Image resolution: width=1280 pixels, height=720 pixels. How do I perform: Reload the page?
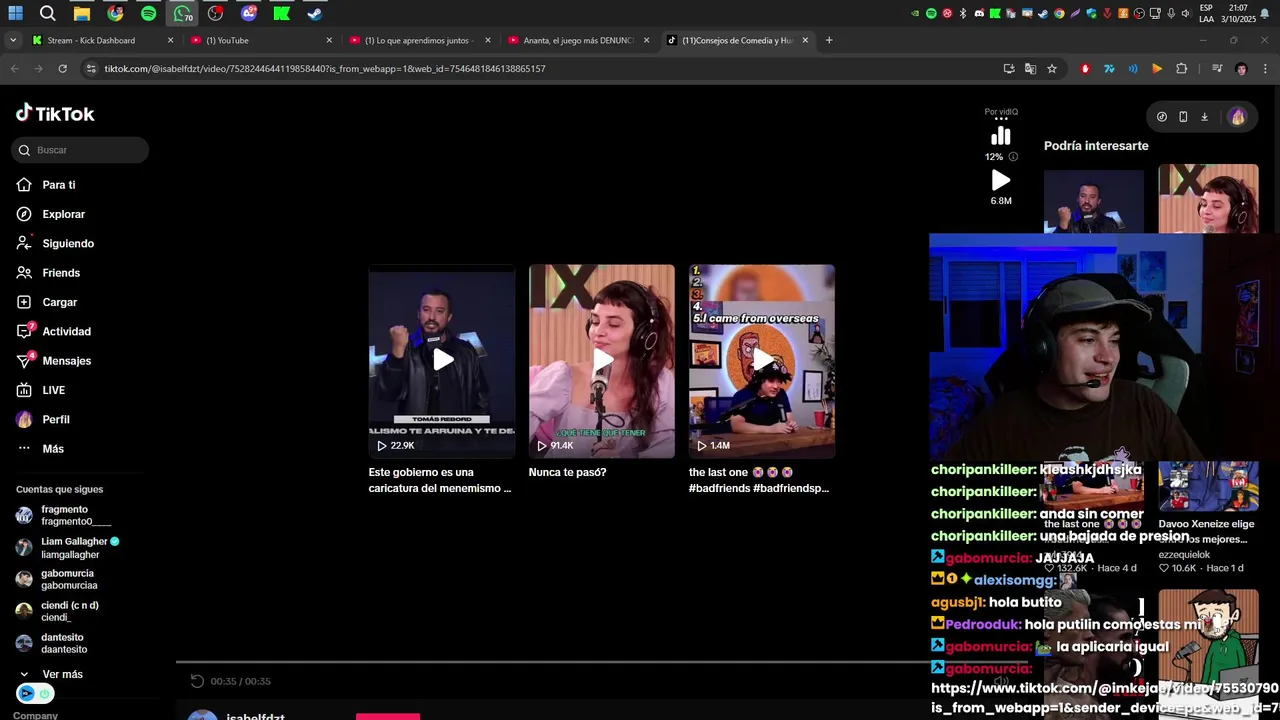62,69
